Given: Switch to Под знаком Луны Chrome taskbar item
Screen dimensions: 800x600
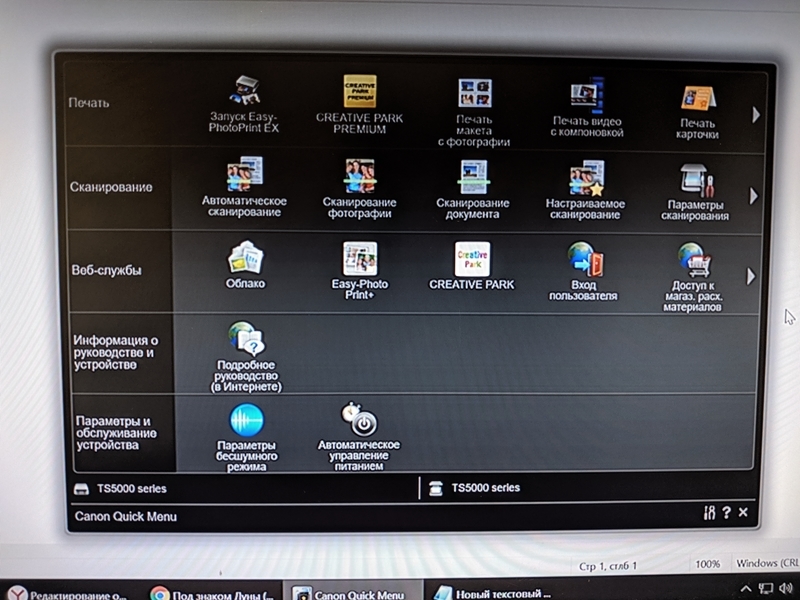Looking at the screenshot, I should pos(212,593).
